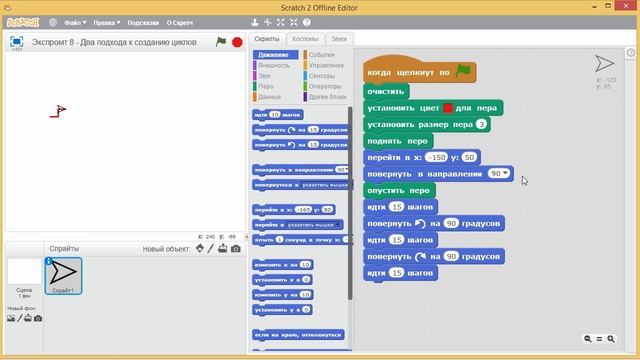Open the О Скретч menu item

pyautogui.click(x=180, y=23)
